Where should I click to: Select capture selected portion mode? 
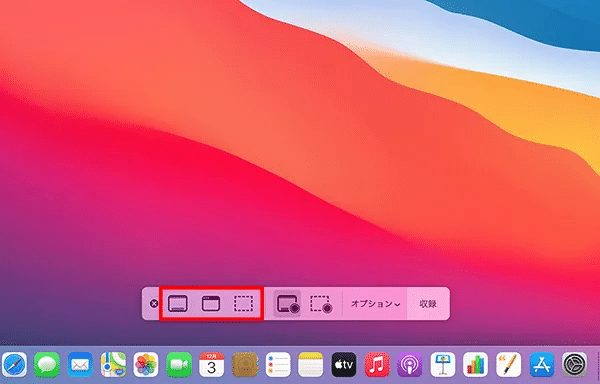coord(243,304)
